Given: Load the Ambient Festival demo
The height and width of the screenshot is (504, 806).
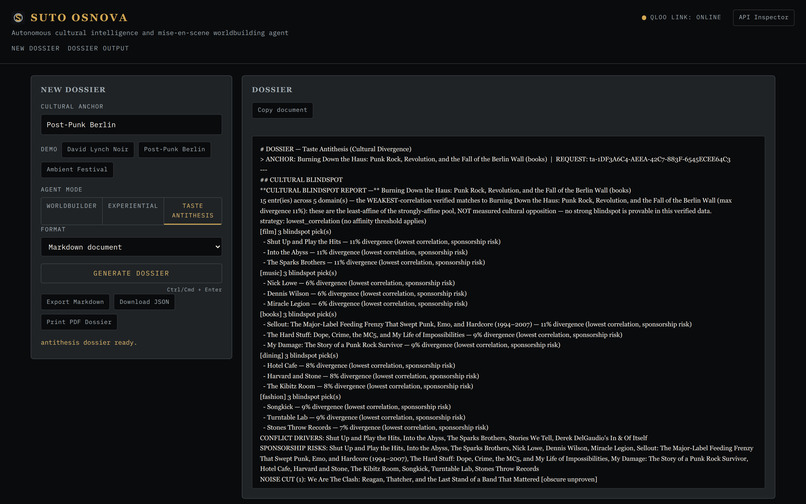Looking at the screenshot, I should (x=77, y=169).
